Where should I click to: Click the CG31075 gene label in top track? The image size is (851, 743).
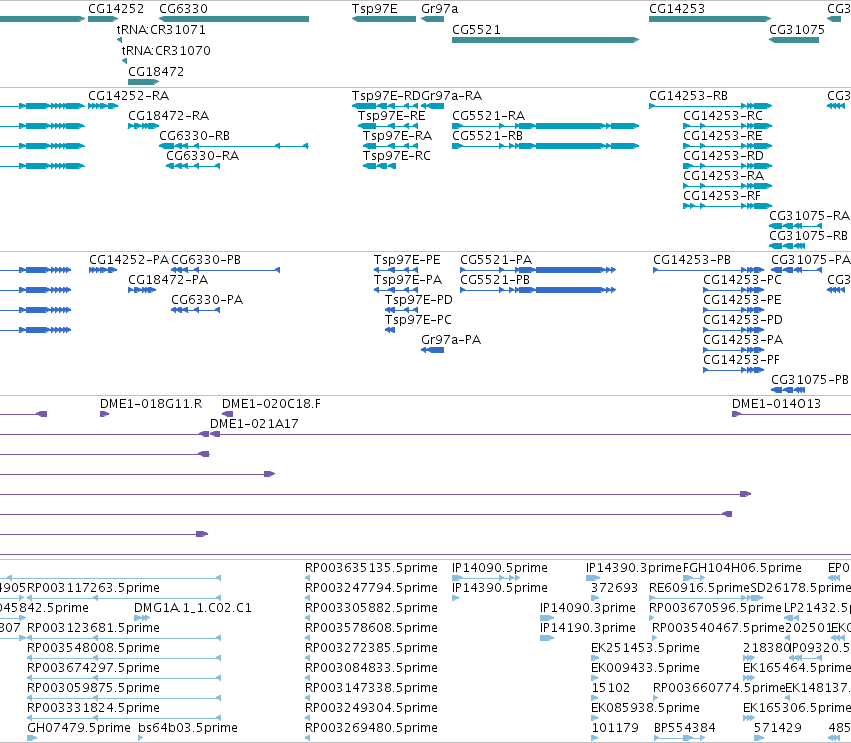pos(797,30)
